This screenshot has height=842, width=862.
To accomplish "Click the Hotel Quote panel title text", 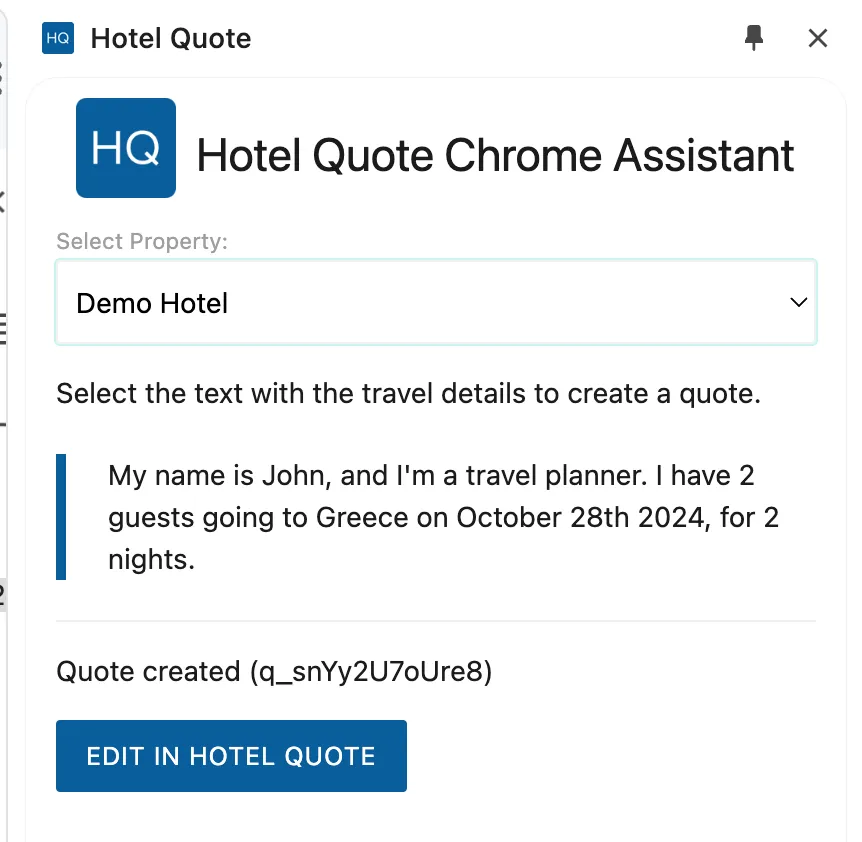I will (x=171, y=39).
